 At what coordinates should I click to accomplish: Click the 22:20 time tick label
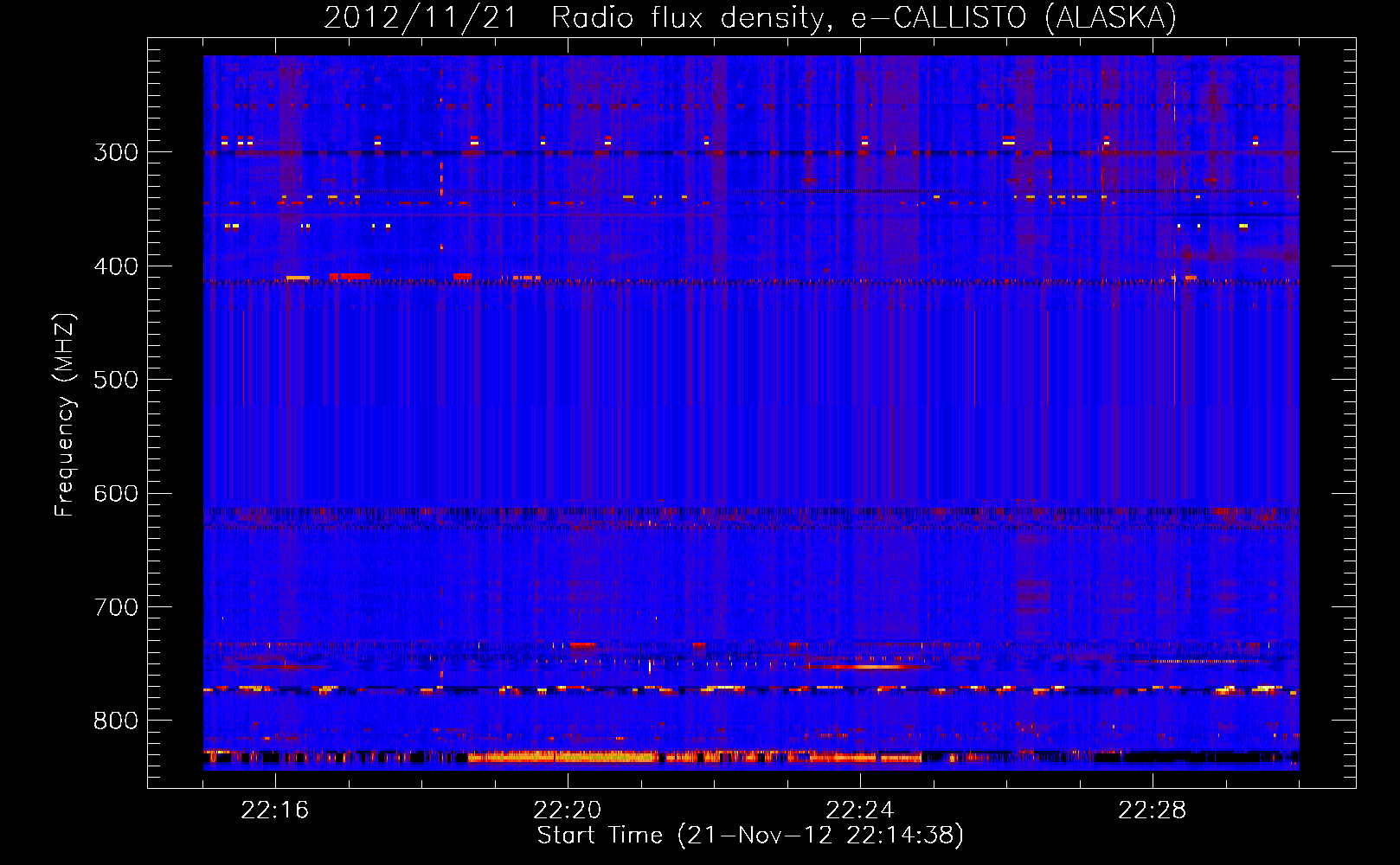tap(568, 811)
